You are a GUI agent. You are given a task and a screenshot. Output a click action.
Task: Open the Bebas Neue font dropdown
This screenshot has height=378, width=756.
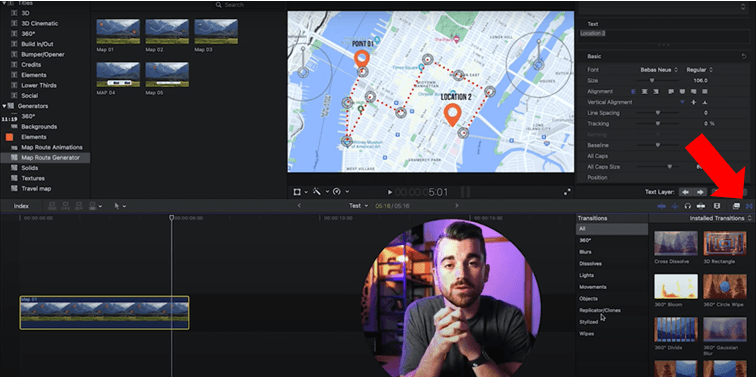coord(659,70)
